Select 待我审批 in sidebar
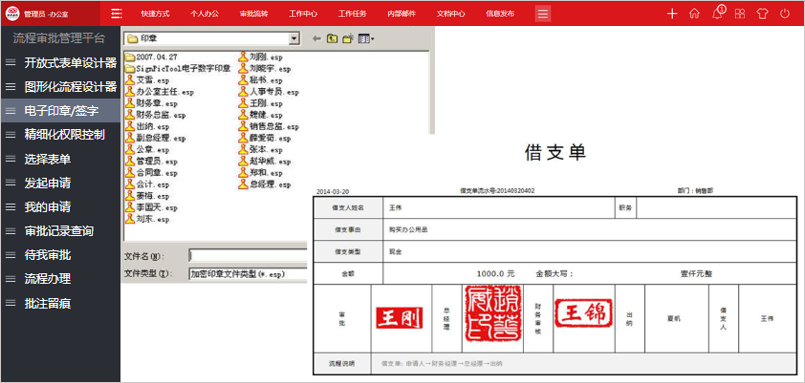 pyautogui.click(x=60, y=255)
